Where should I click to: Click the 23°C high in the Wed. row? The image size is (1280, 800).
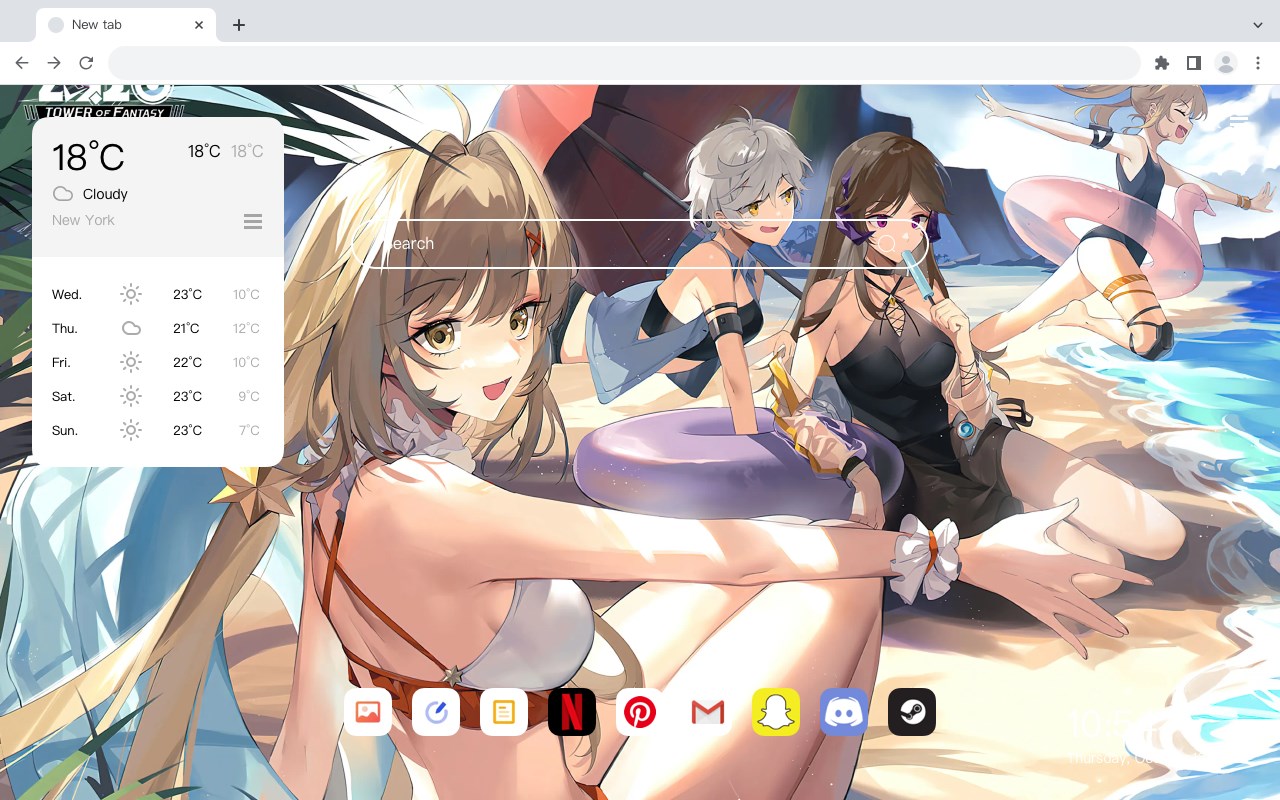coord(187,294)
